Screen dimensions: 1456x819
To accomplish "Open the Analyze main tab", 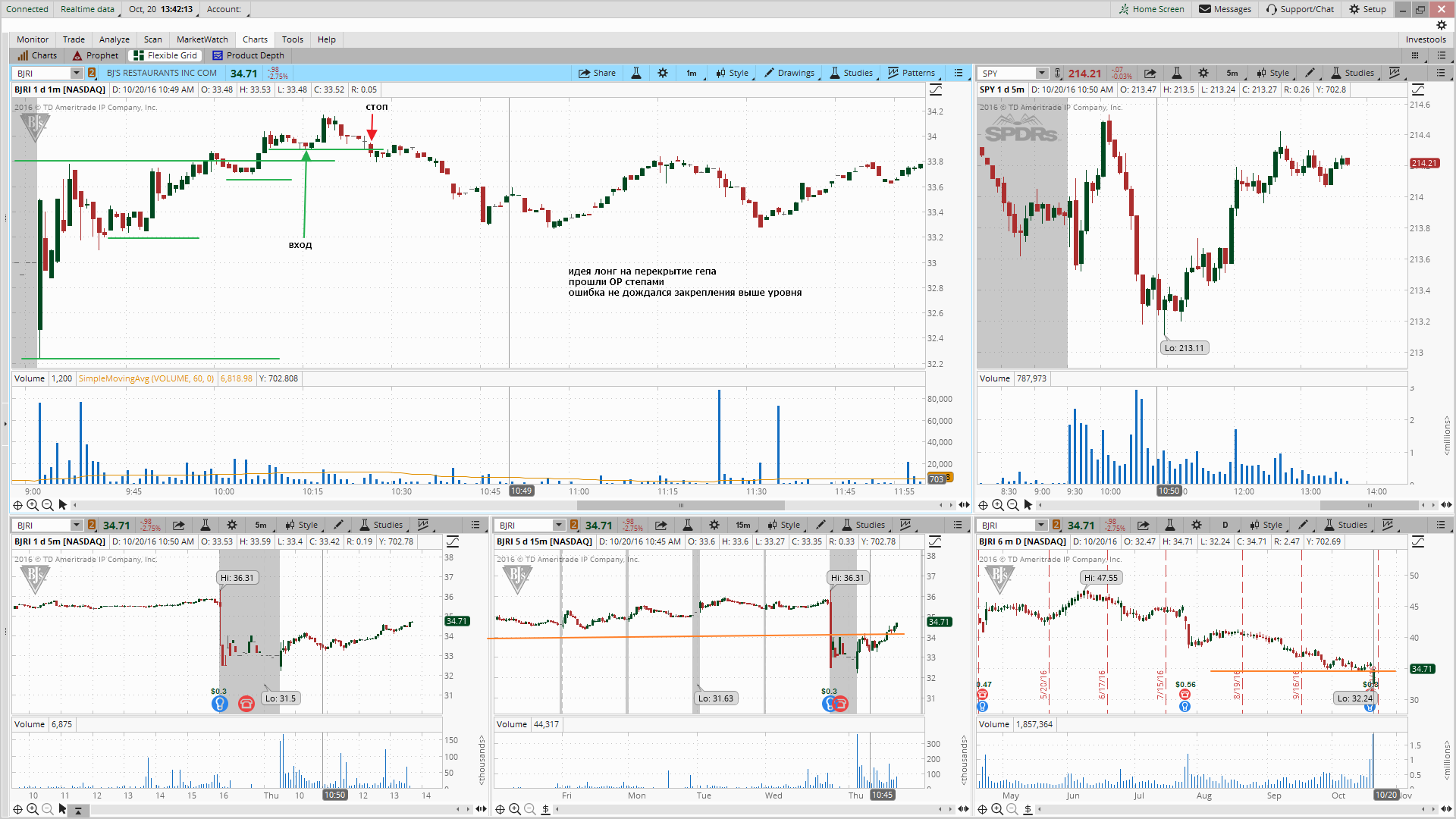I will point(115,39).
